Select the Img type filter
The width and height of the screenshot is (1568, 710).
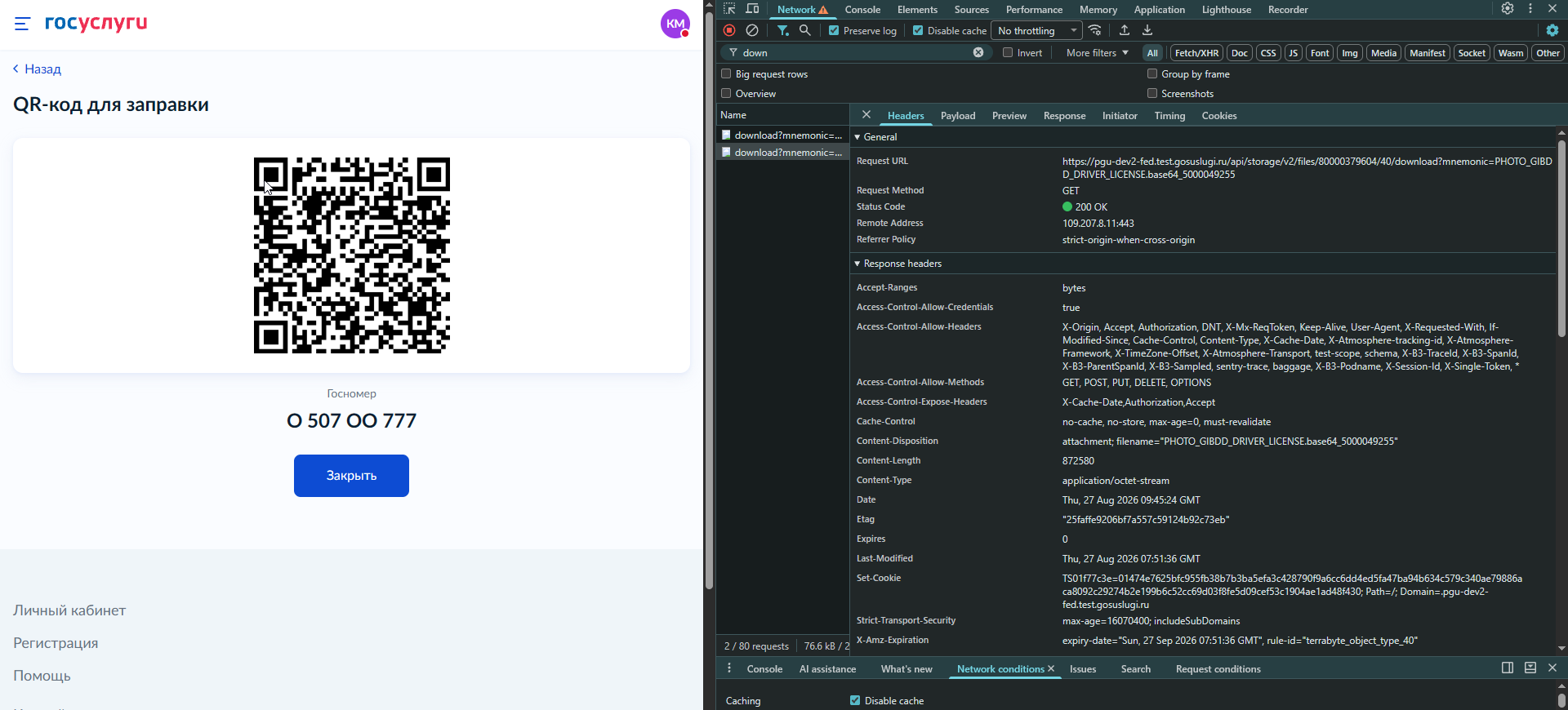[1350, 53]
